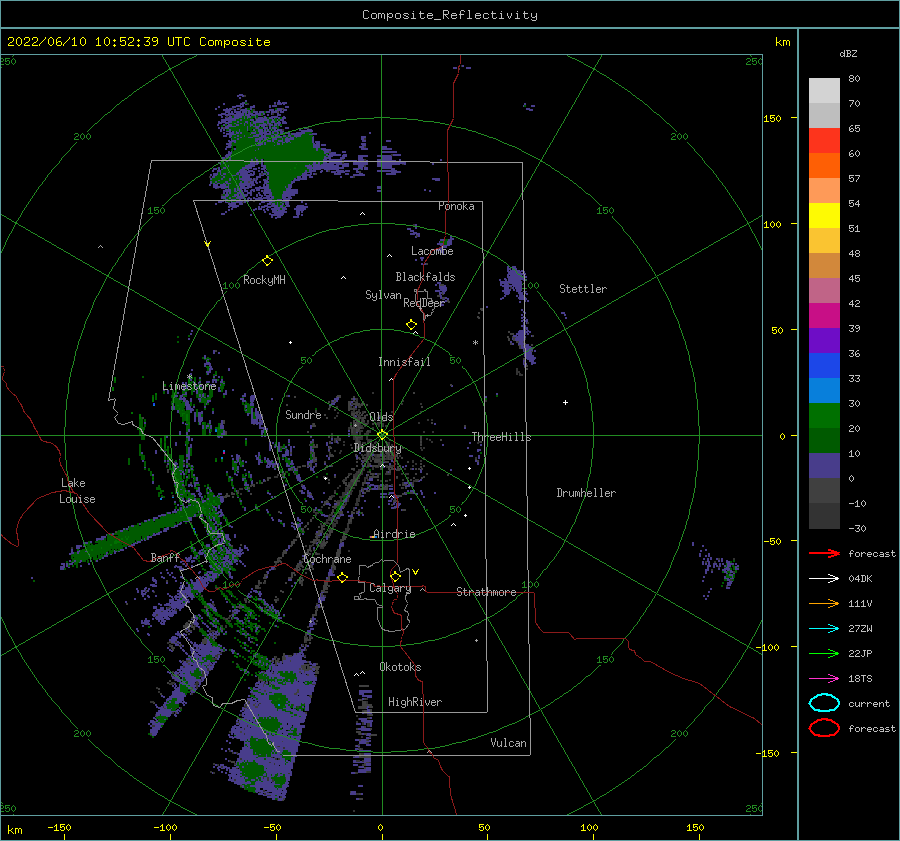Click the yellow diamond marker near Cochrane
The image size is (900, 841).
pos(342,577)
